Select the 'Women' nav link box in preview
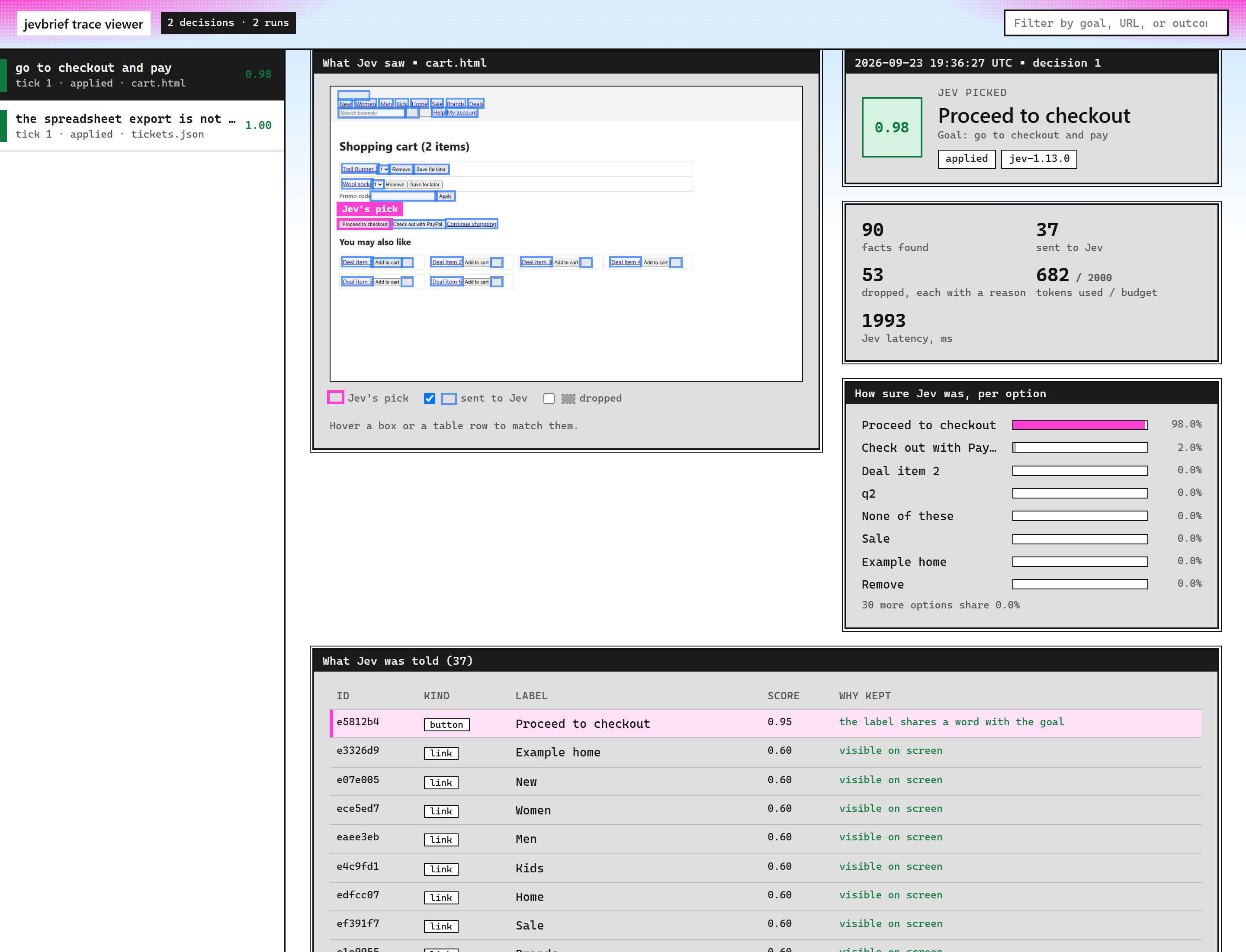The height and width of the screenshot is (952, 1246). [x=366, y=104]
